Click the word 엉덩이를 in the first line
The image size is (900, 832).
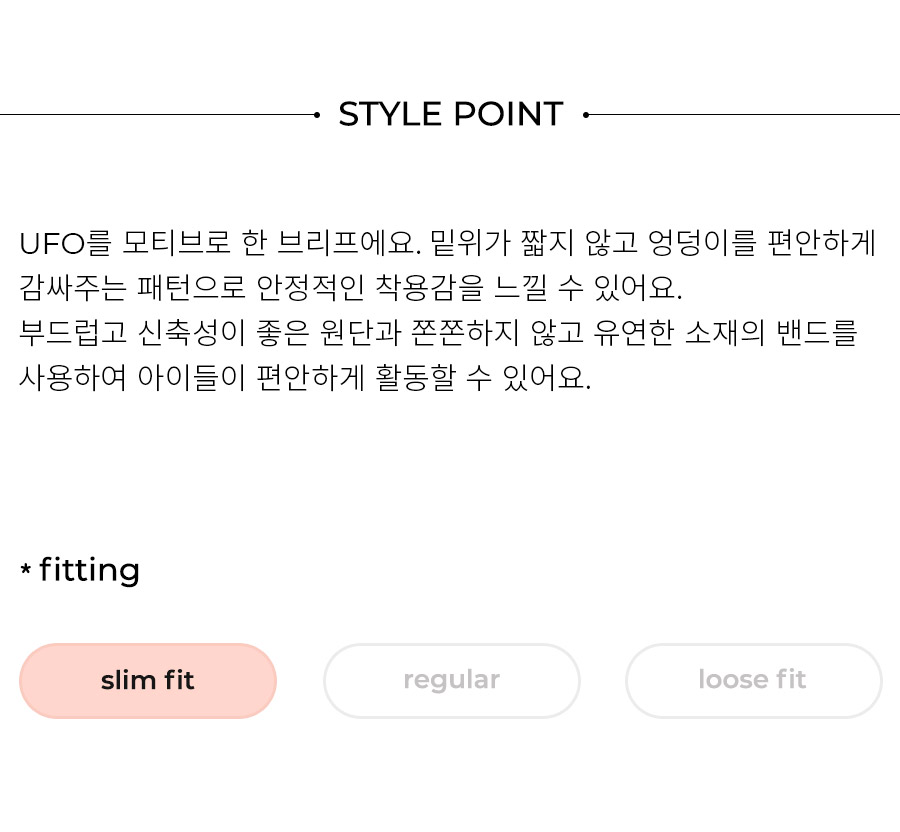(x=703, y=243)
